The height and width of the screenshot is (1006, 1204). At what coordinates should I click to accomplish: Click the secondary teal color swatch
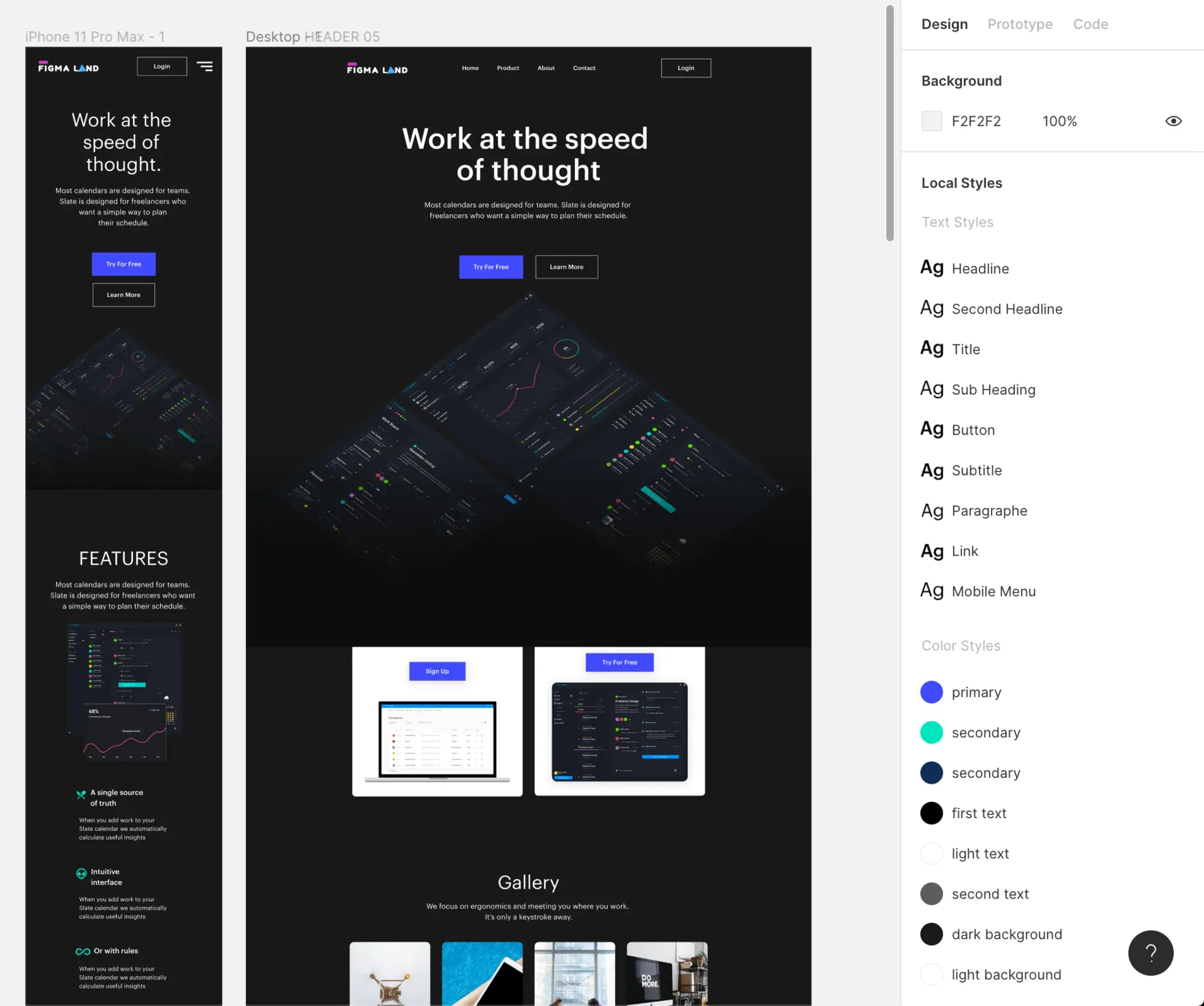point(931,732)
